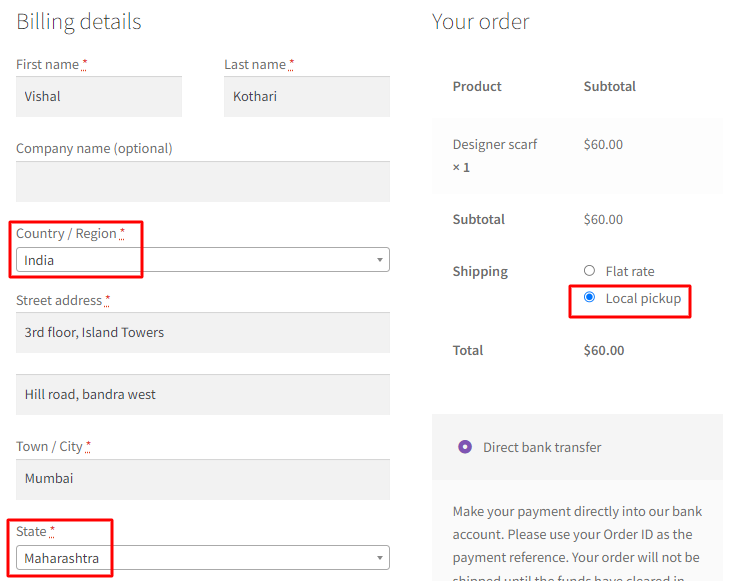Click the Country dropdown arrow

(x=380, y=260)
